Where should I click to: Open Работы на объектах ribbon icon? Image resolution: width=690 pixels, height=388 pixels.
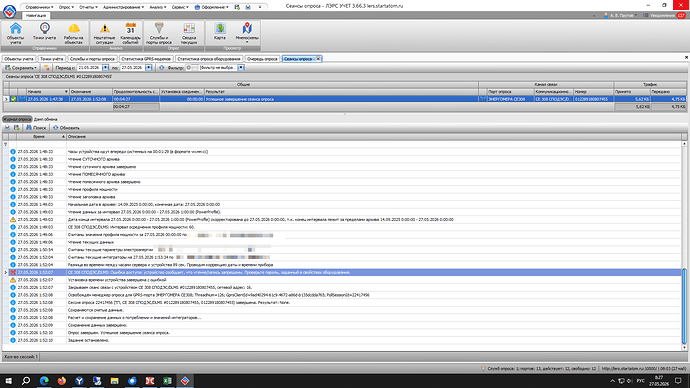73,33
